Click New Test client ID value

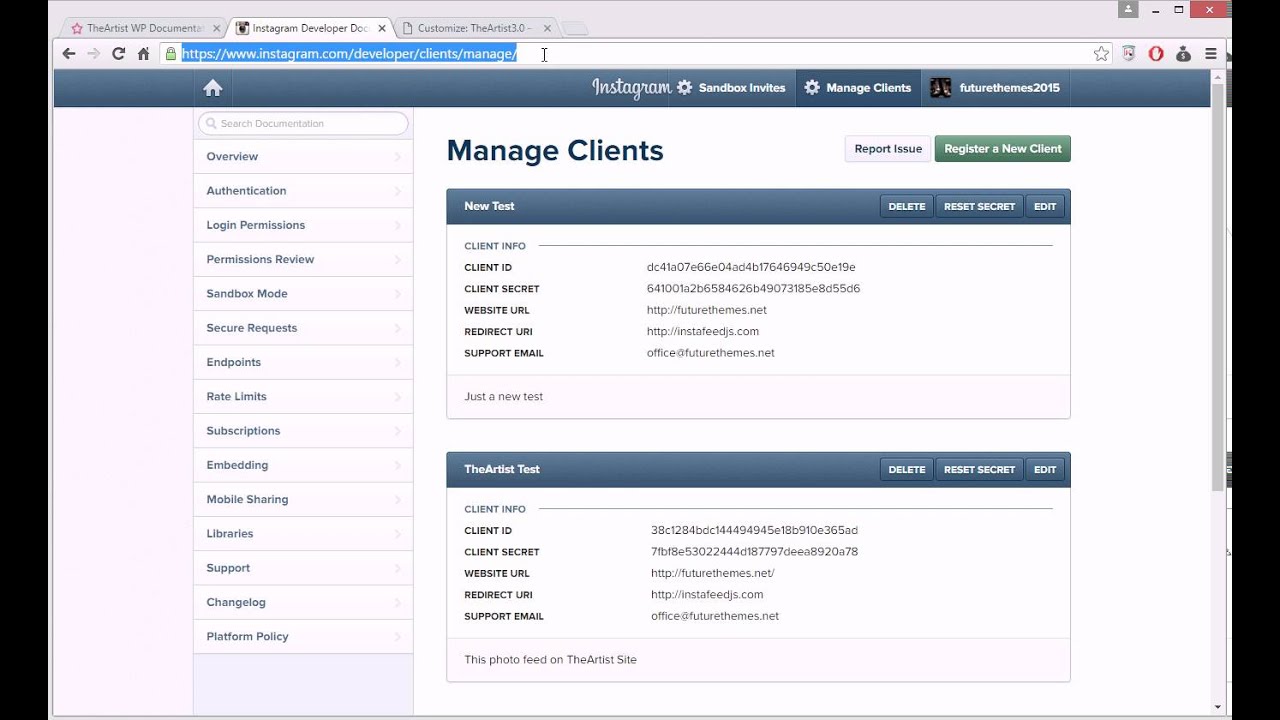click(751, 267)
